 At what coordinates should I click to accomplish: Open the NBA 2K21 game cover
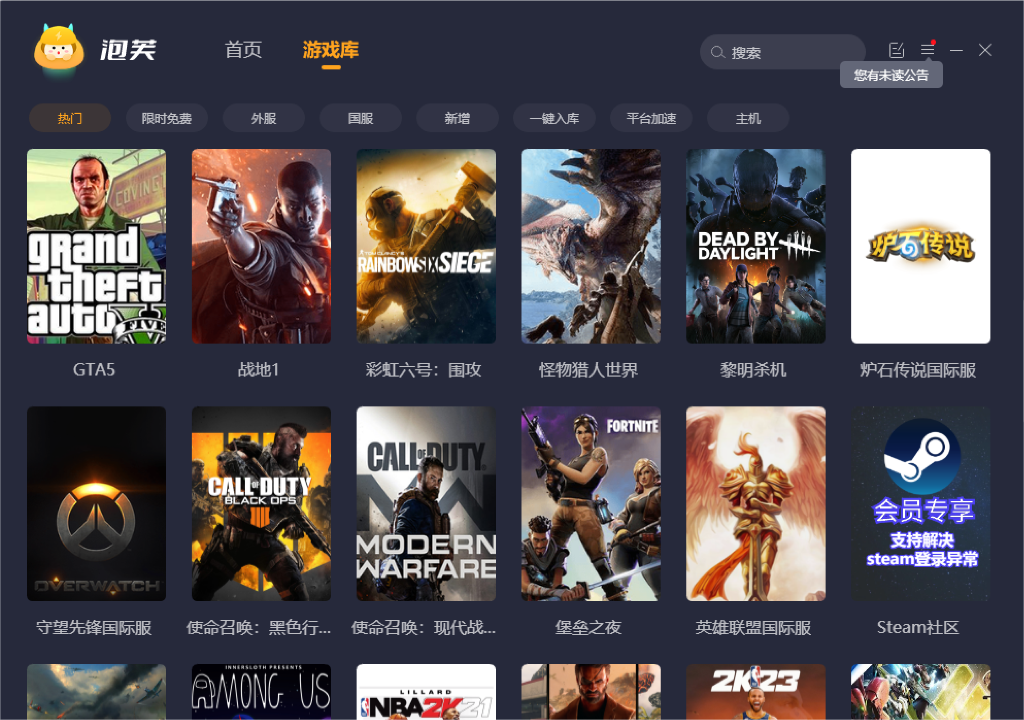tap(426, 692)
